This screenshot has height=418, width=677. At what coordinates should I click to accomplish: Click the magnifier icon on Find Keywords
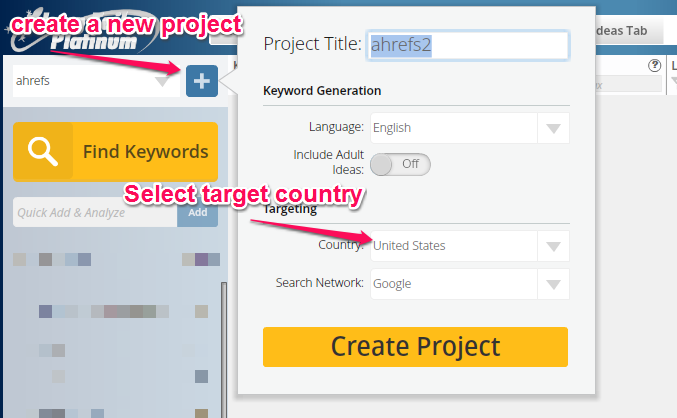click(43, 152)
